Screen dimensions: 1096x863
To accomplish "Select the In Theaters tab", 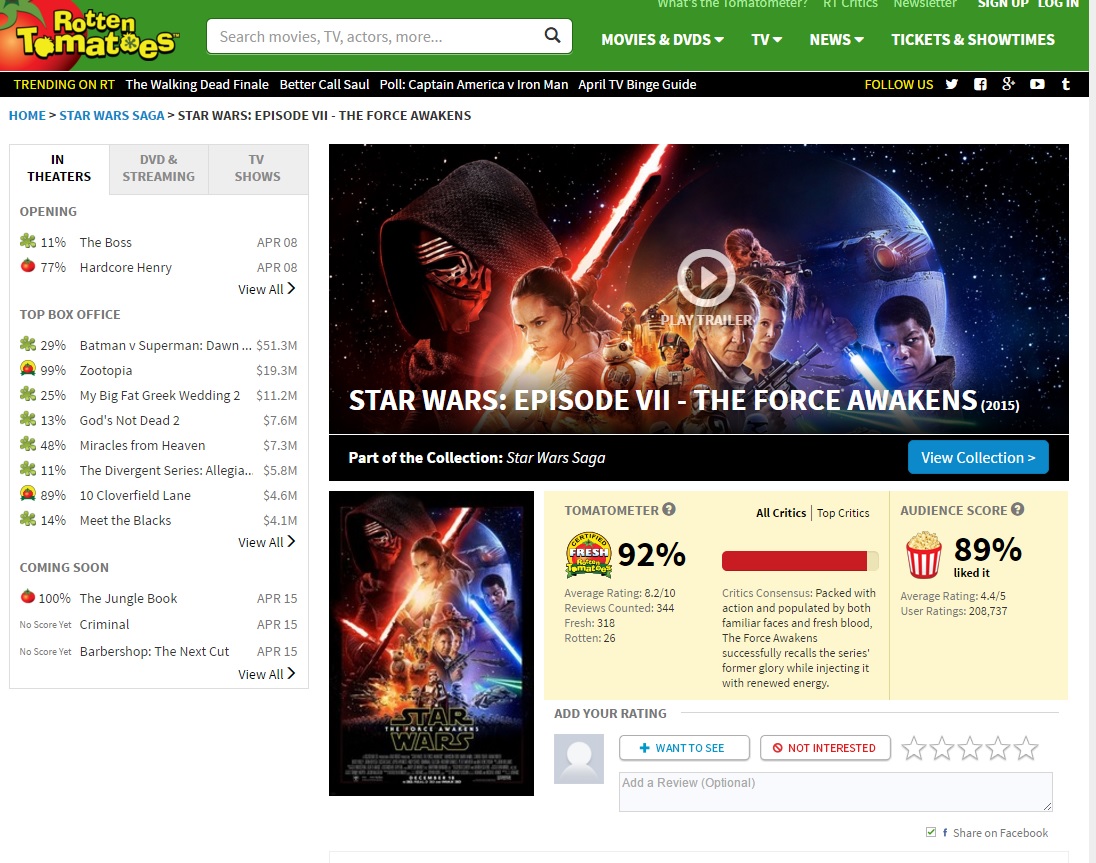I will (x=59, y=168).
